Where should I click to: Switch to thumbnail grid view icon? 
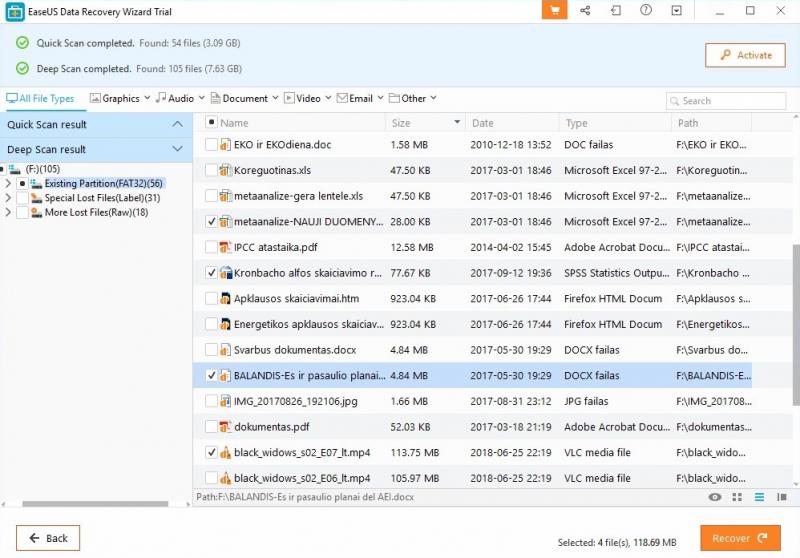(737, 497)
